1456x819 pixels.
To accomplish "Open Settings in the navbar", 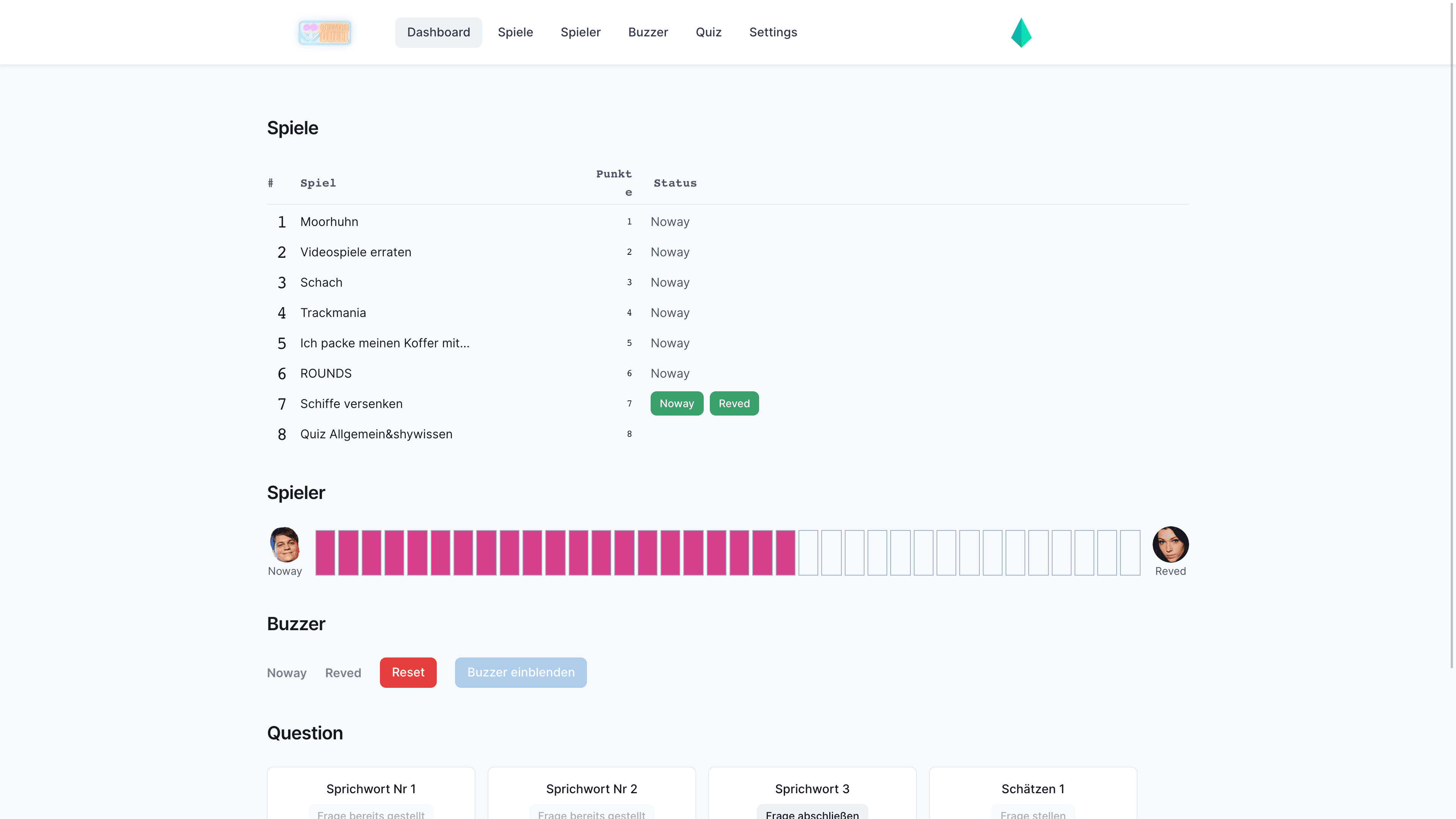I will click(773, 32).
